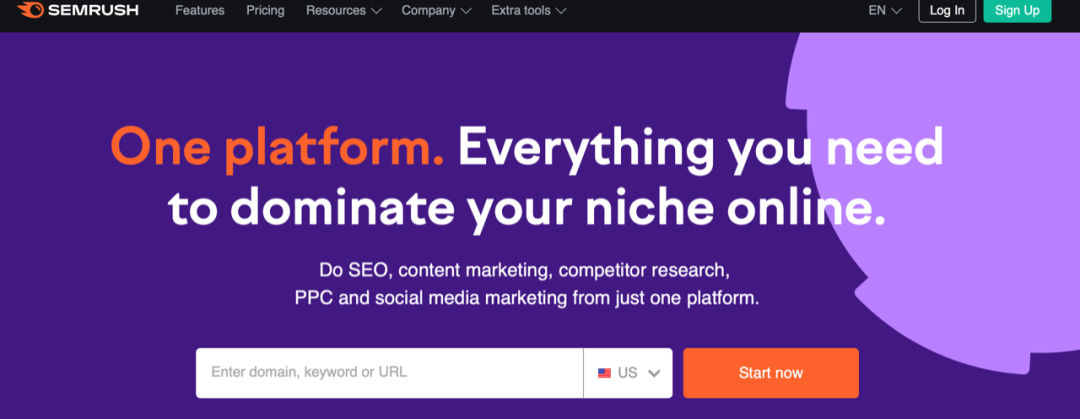This screenshot has height=419, width=1080.
Task: Click the chevron beside Company
Action: coord(466,11)
